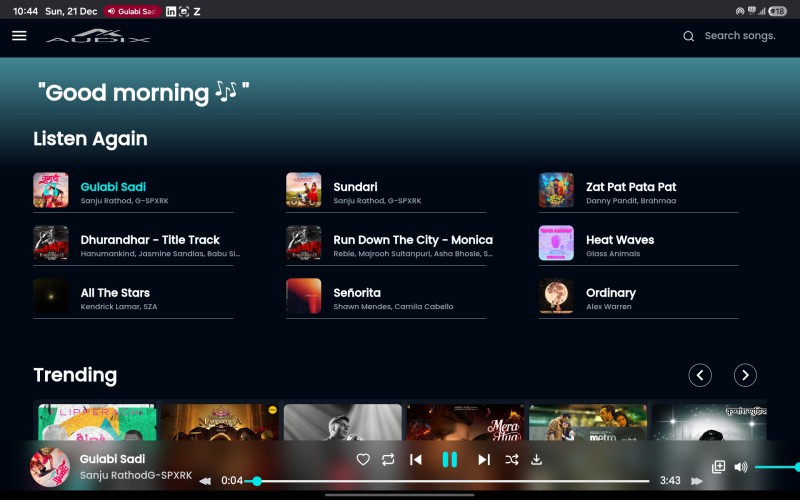The image size is (800, 500).
Task: Click the fast-forward icon beside song duration
Action: point(697,481)
